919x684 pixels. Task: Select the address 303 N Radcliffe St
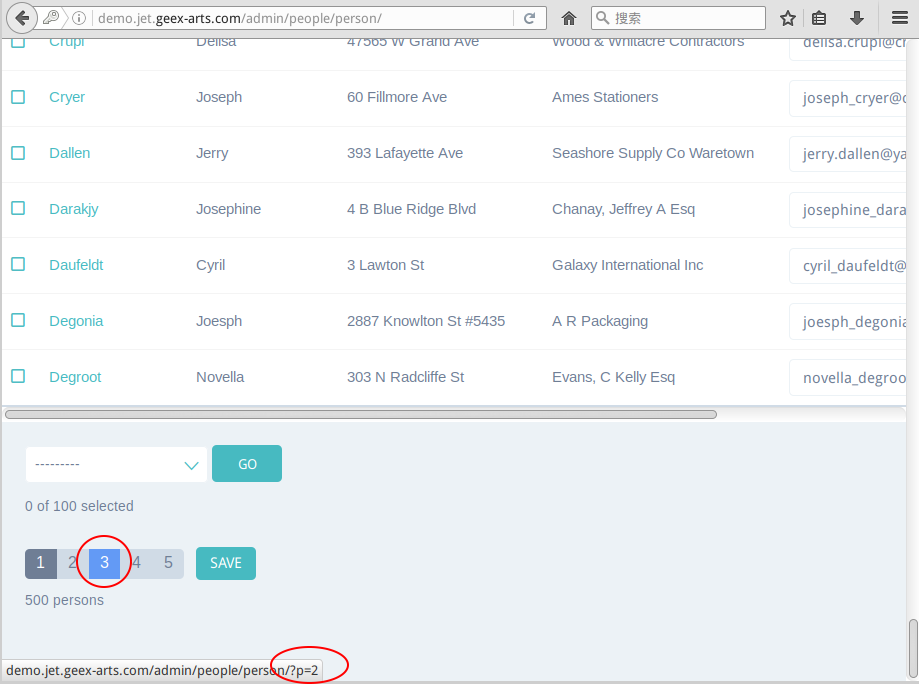405,377
